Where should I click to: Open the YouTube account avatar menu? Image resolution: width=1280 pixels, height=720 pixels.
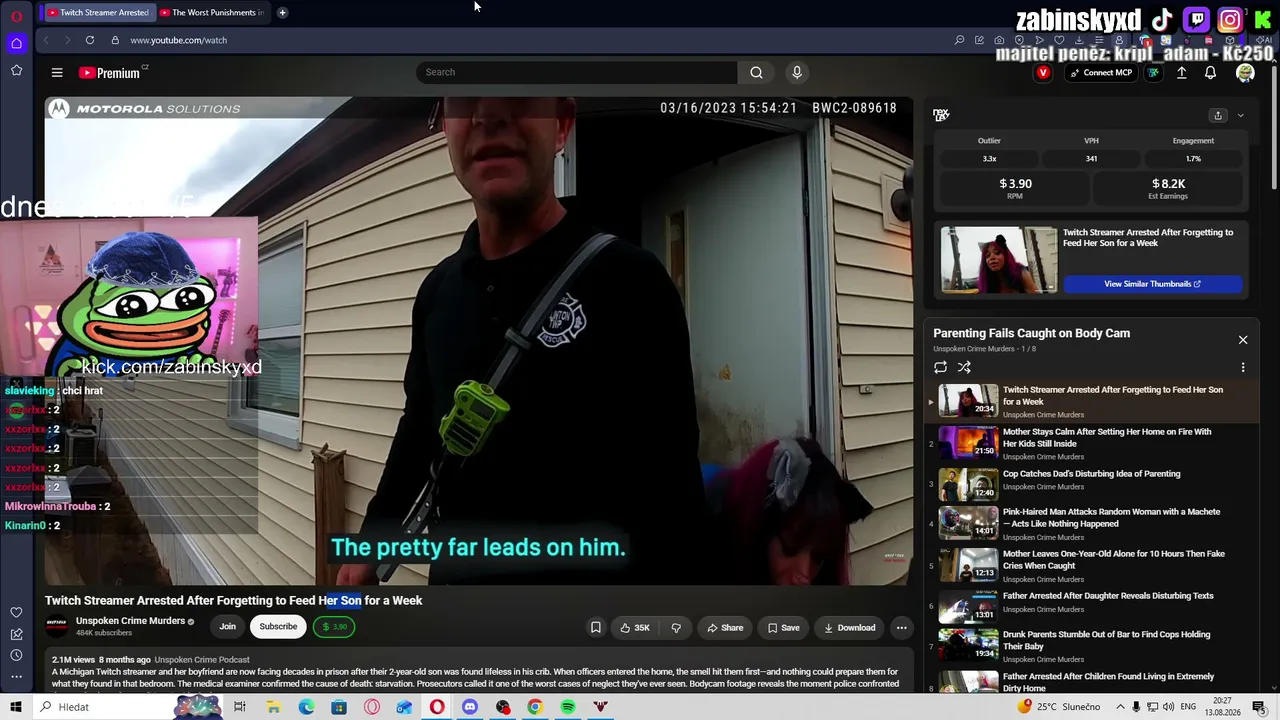point(1245,73)
